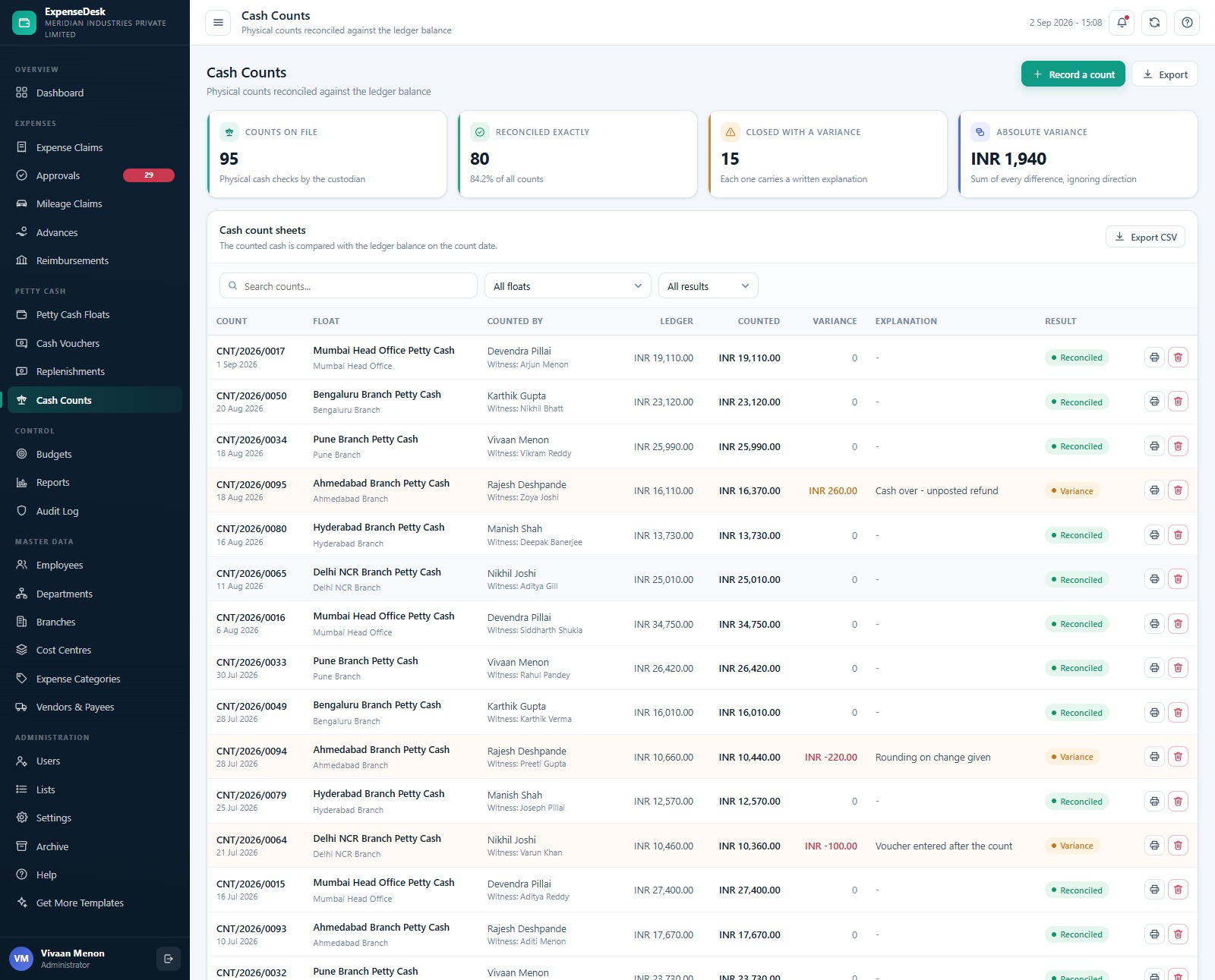Print count sheet CNT/2026/0080
Image resolution: width=1215 pixels, height=980 pixels.
point(1154,535)
